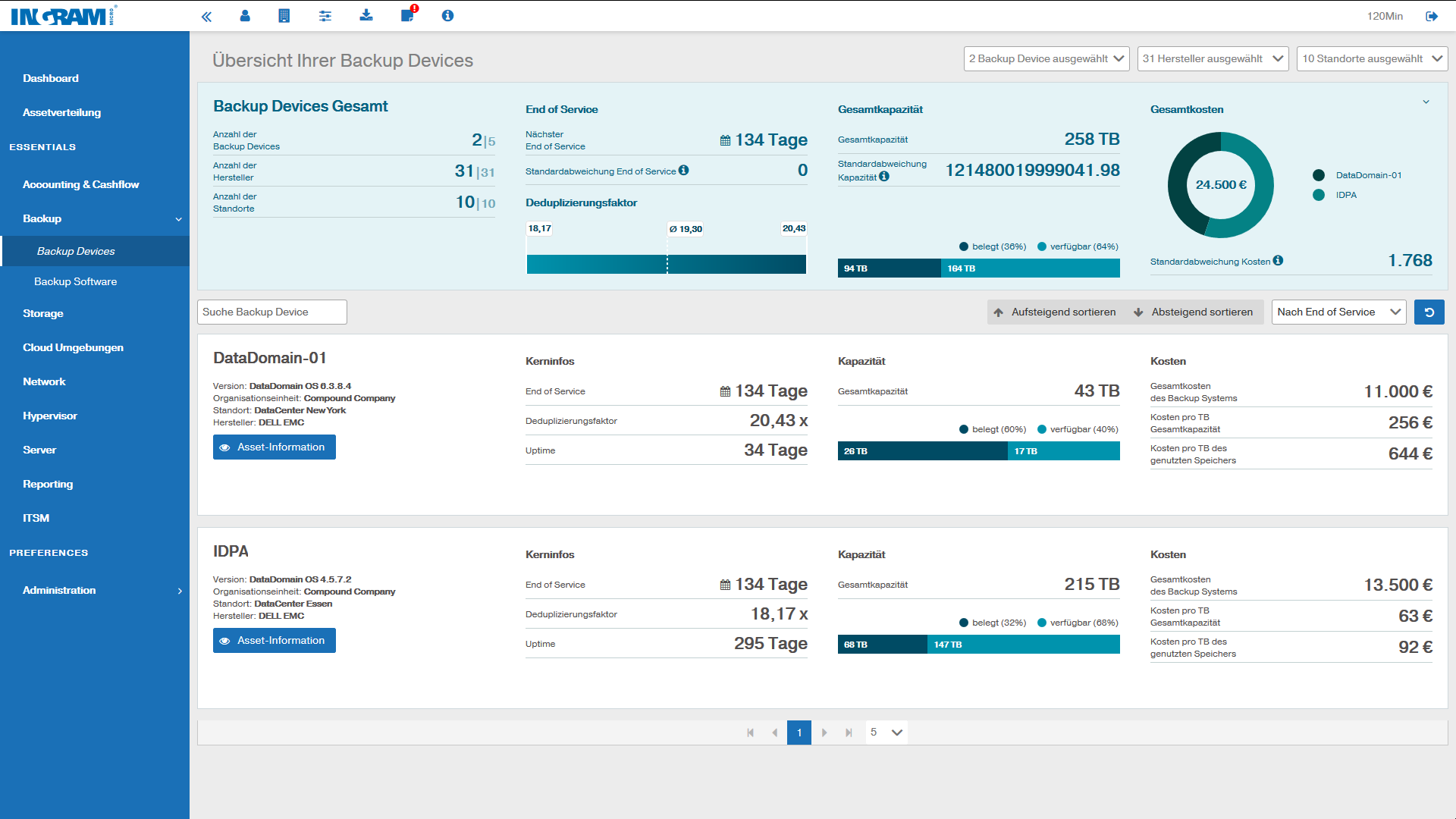1456x819 pixels.
Task: Open Asset-Information for IDPA
Action: tap(275, 641)
